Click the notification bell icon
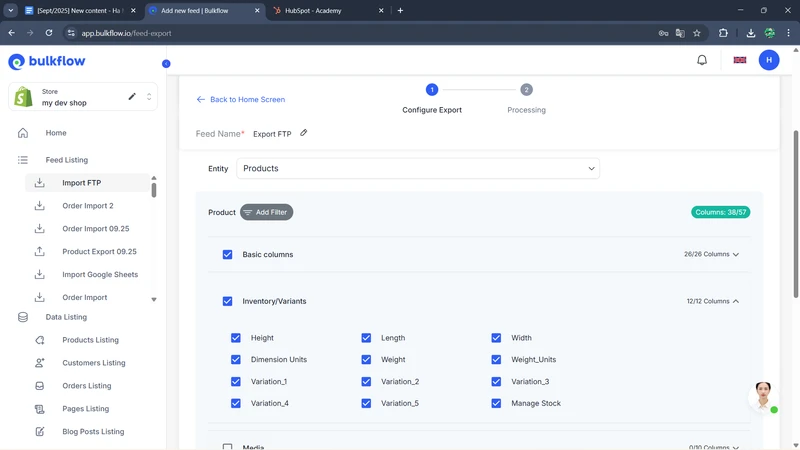800x450 pixels. point(702,60)
